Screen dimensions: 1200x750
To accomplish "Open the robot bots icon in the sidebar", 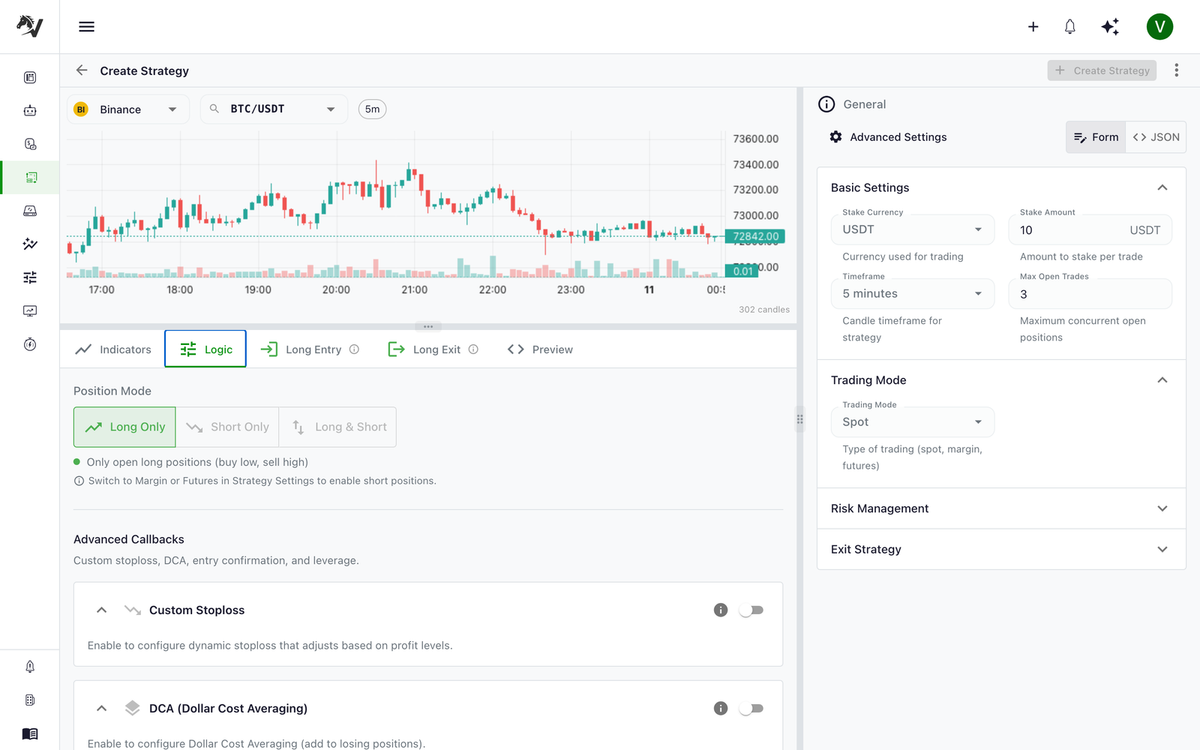I will click(30, 111).
